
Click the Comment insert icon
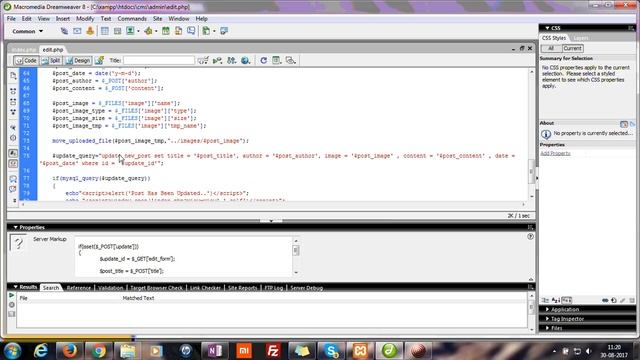click(191, 31)
